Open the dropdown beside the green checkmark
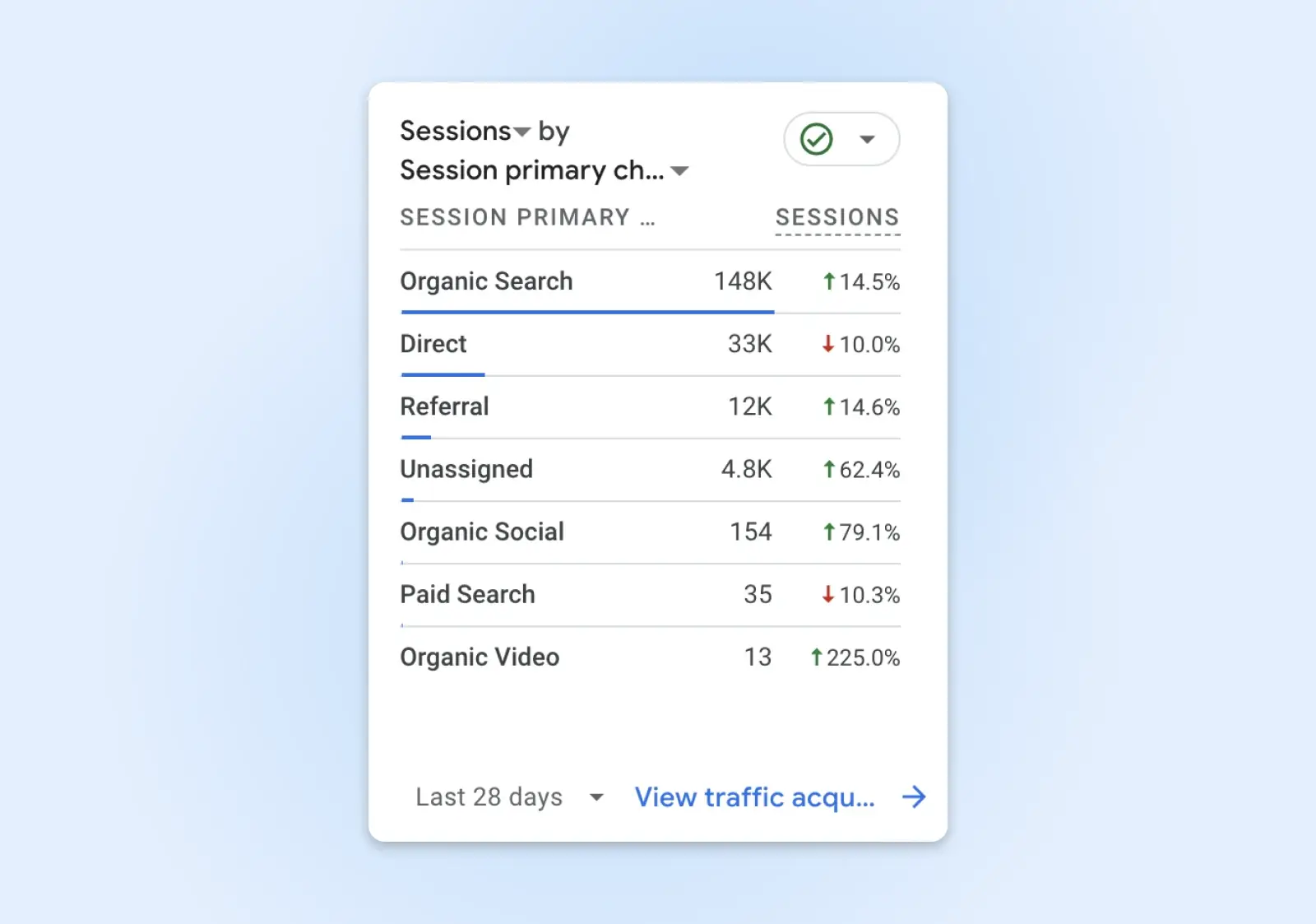This screenshot has height=924, width=1316. point(867,139)
